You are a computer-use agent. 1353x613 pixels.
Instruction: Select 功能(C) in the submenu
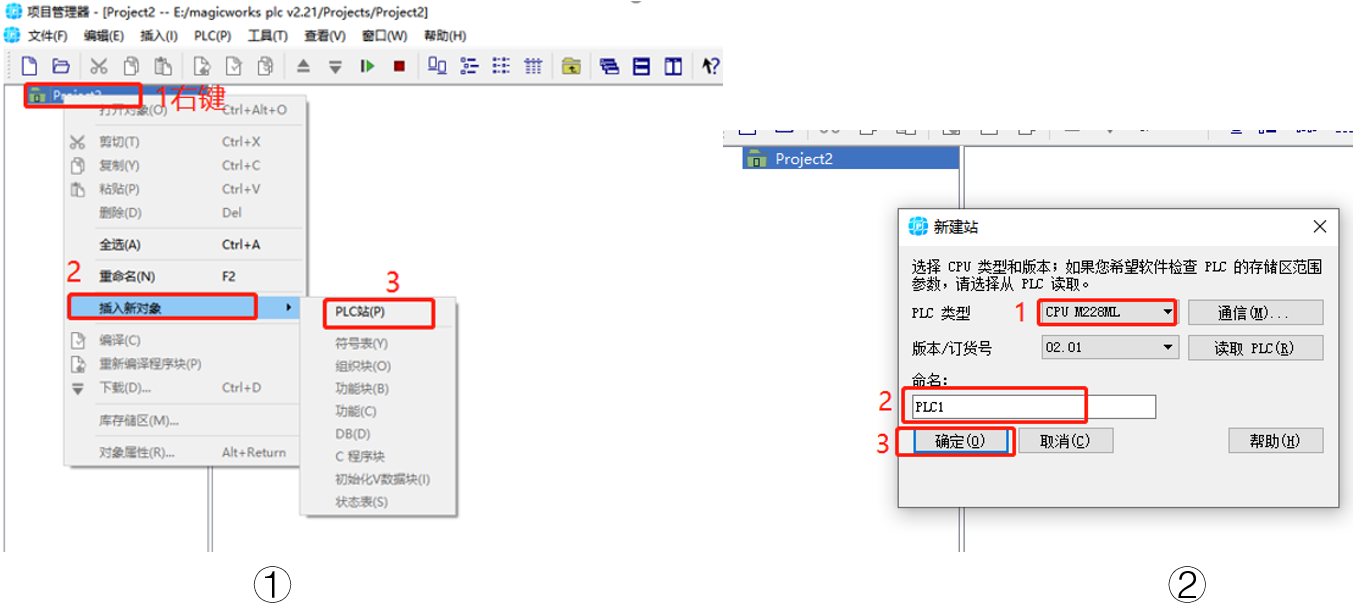pos(378,411)
